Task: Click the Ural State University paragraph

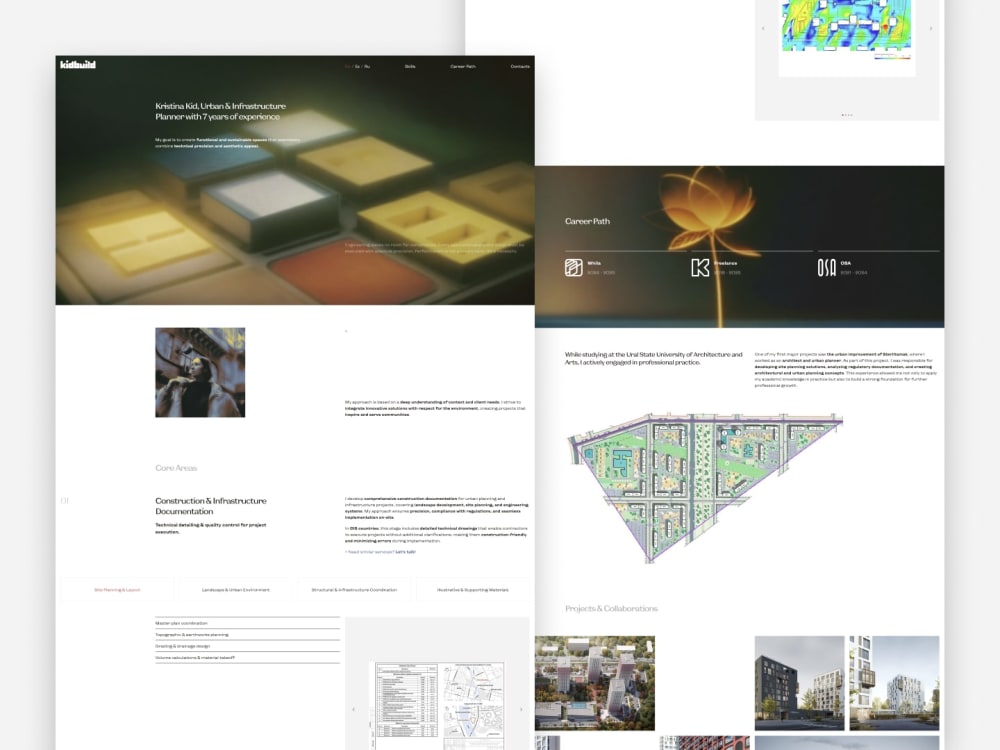Action: pos(654,358)
